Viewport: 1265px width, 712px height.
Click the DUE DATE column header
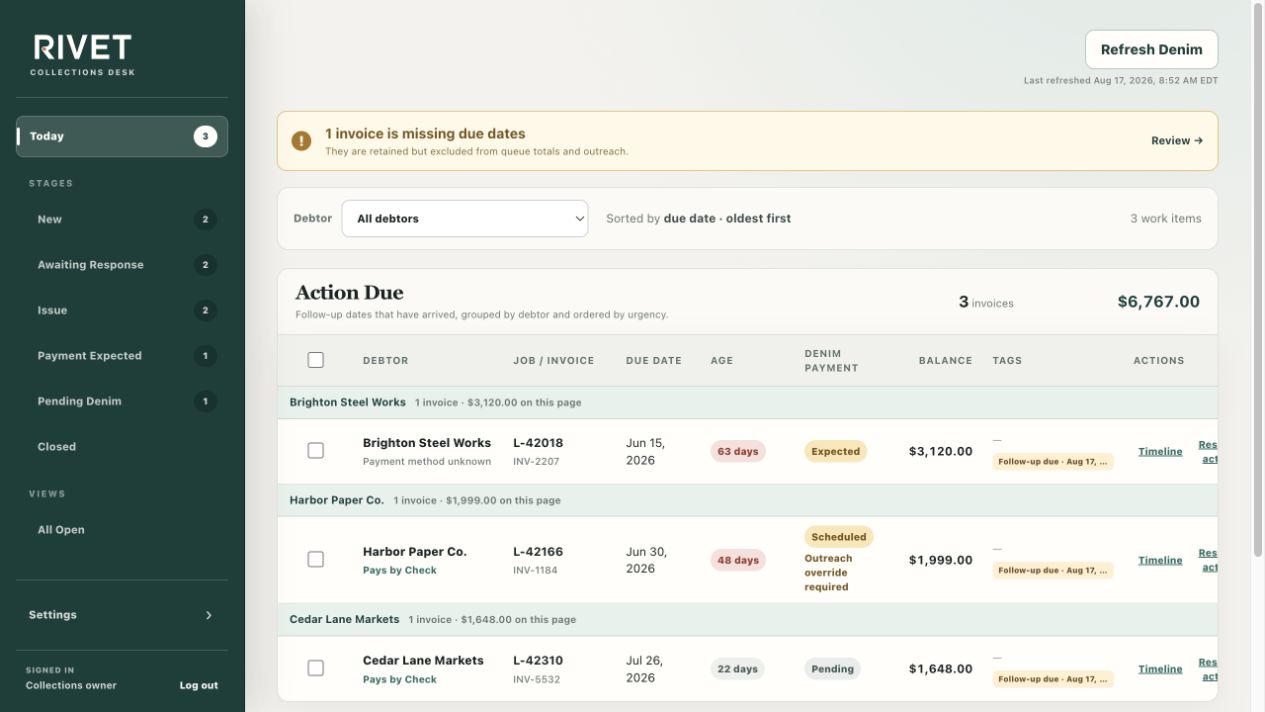click(x=654, y=361)
